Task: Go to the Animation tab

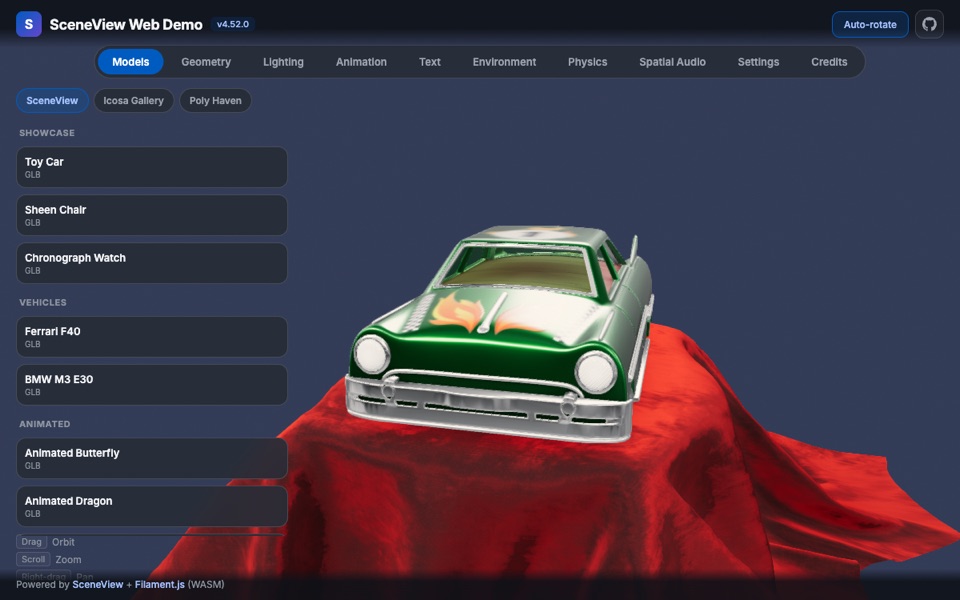Action: tap(361, 62)
